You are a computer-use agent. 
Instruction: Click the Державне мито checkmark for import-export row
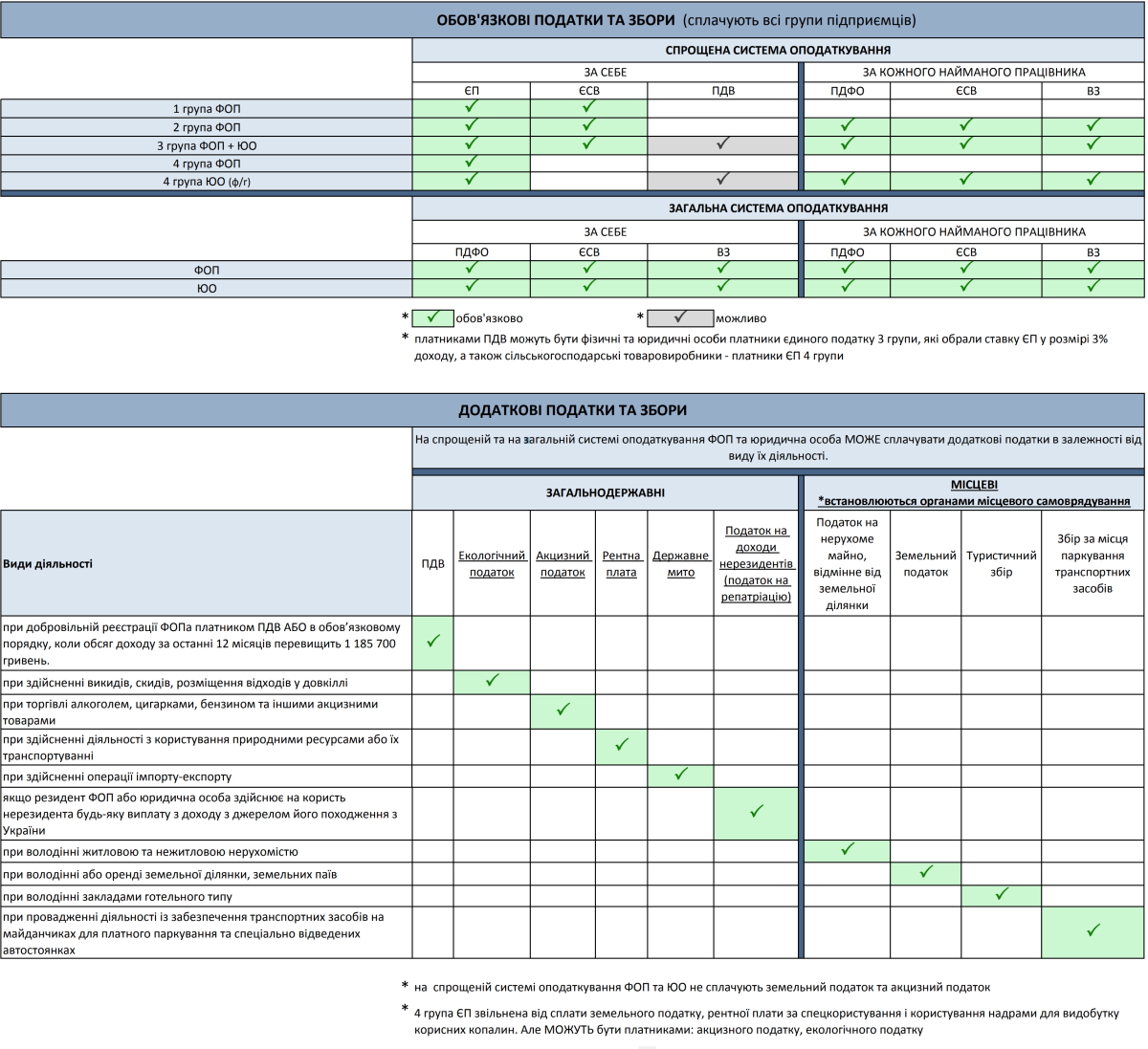tap(680, 775)
